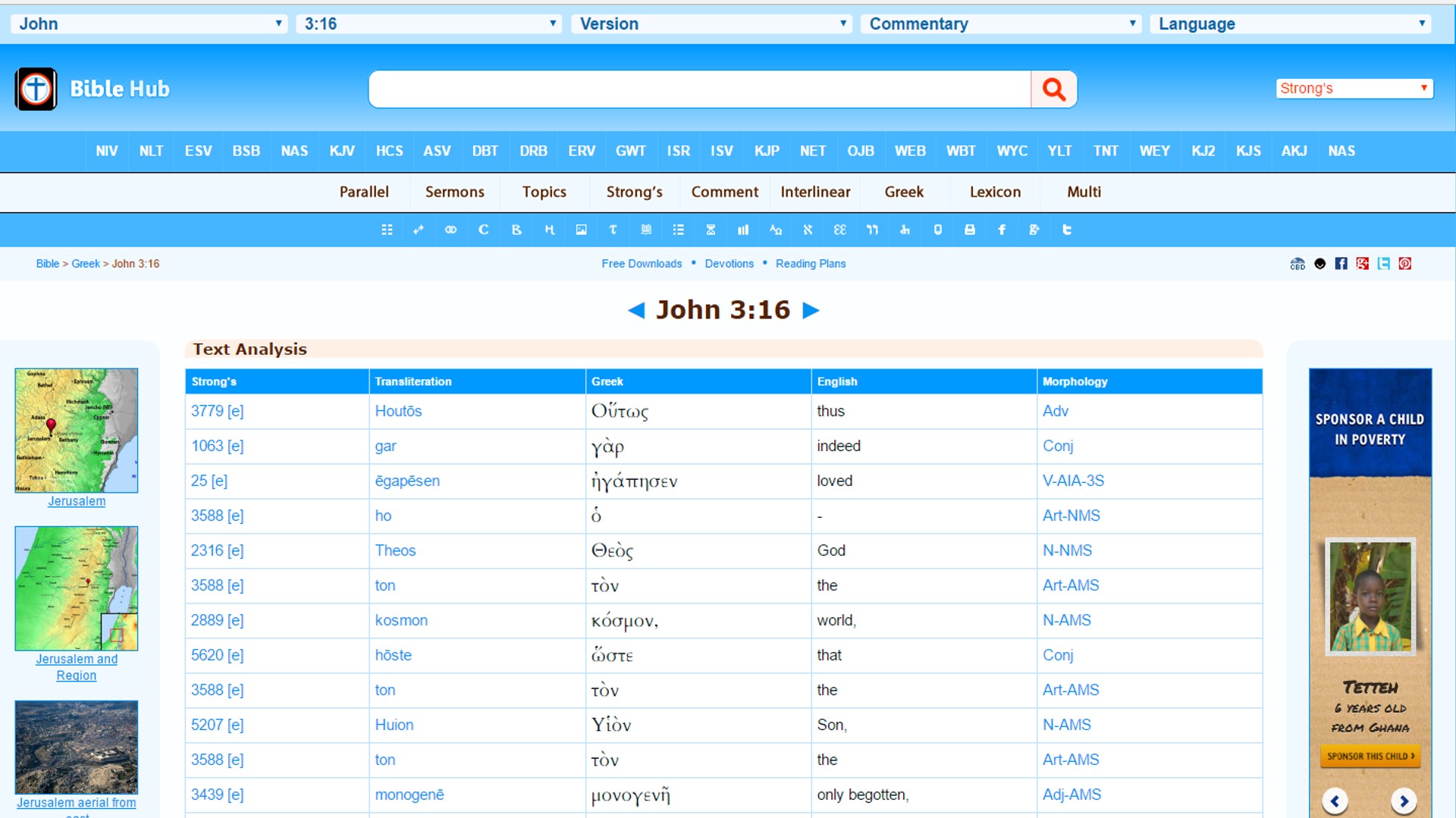Image resolution: width=1456 pixels, height=818 pixels.
Task: Go to previous verse with left arrow
Action: click(x=636, y=310)
